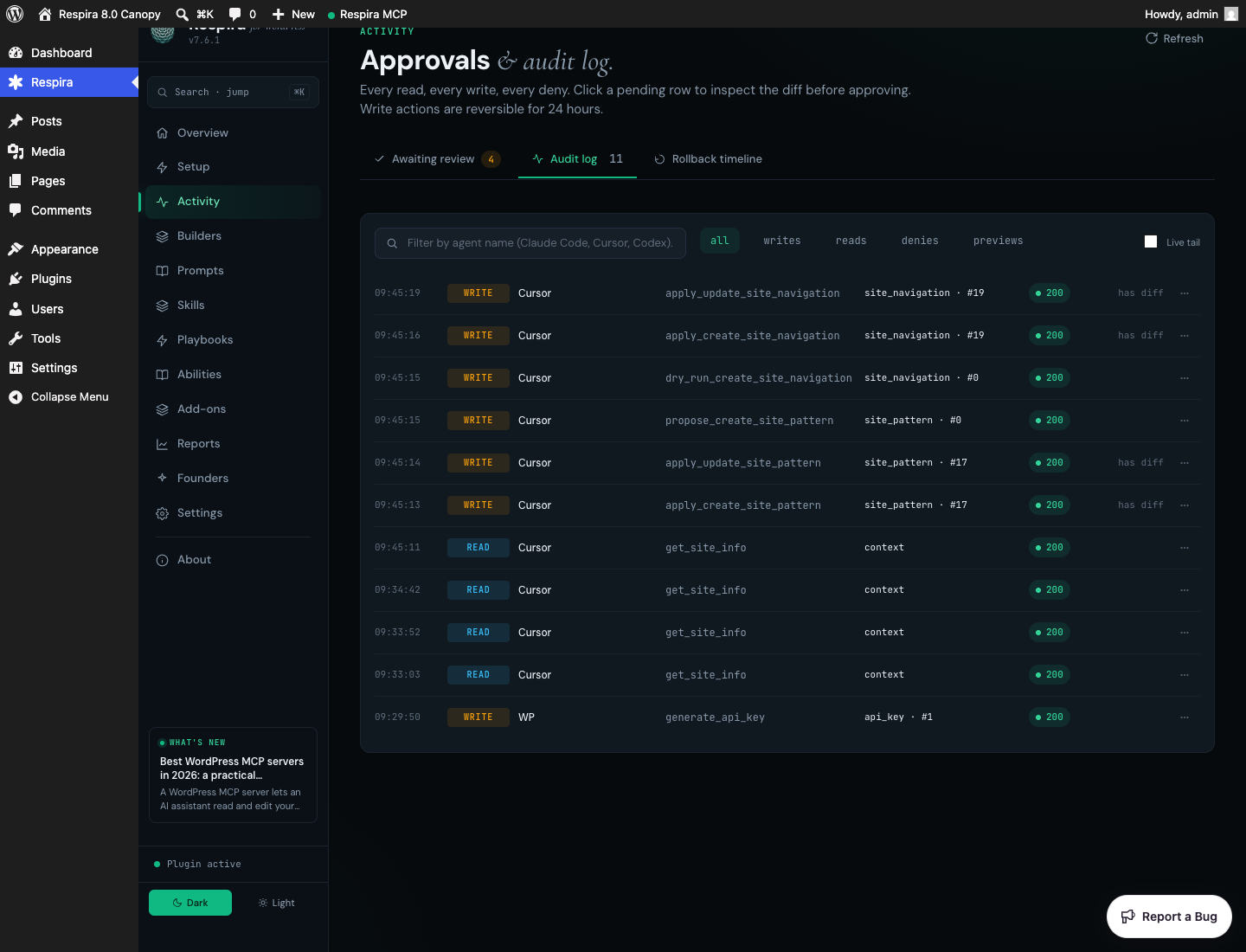Open Playbooks in the Respira sidebar
Viewport: 1246px width, 952px height.
(233, 340)
